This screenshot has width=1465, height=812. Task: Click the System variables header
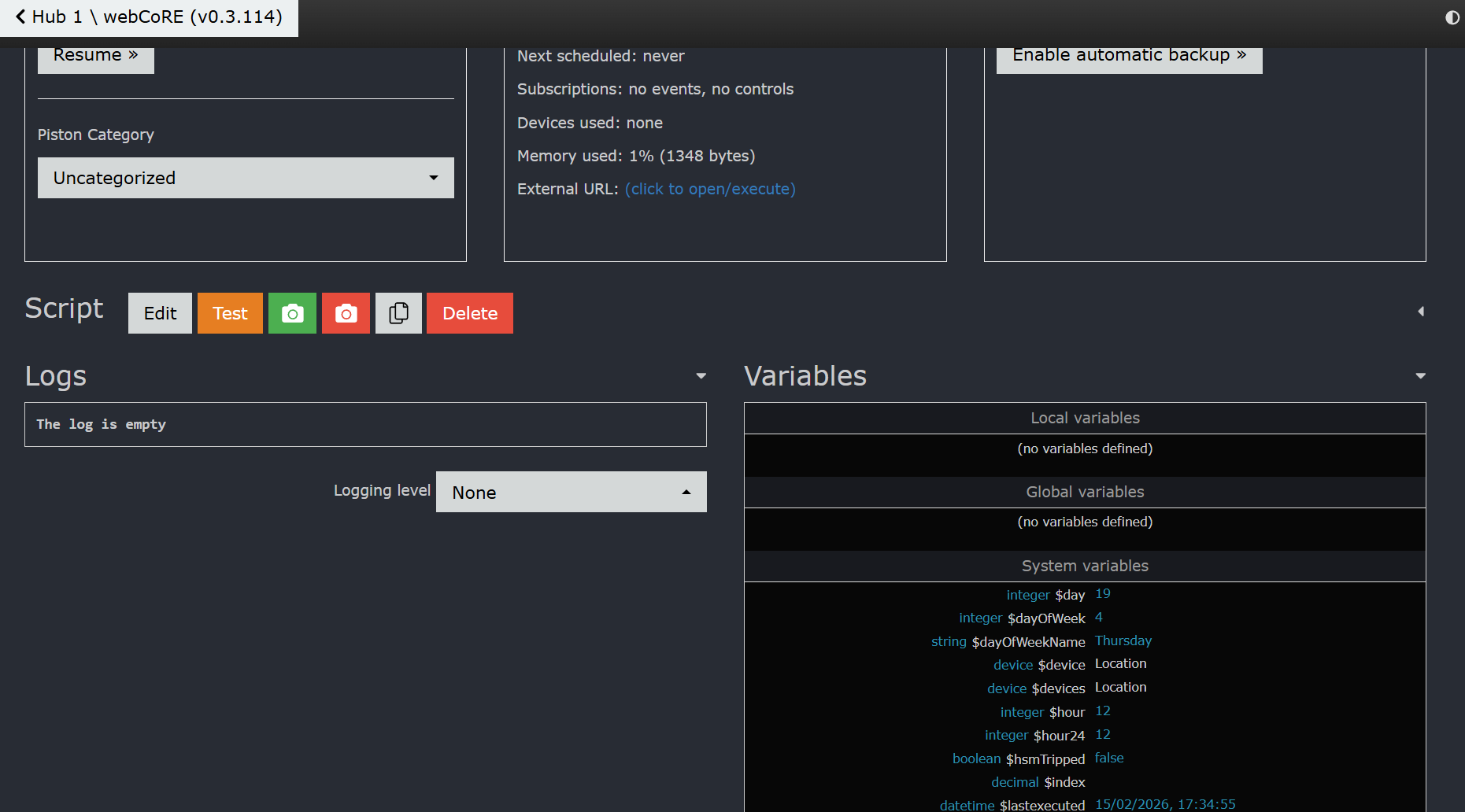click(1084, 566)
